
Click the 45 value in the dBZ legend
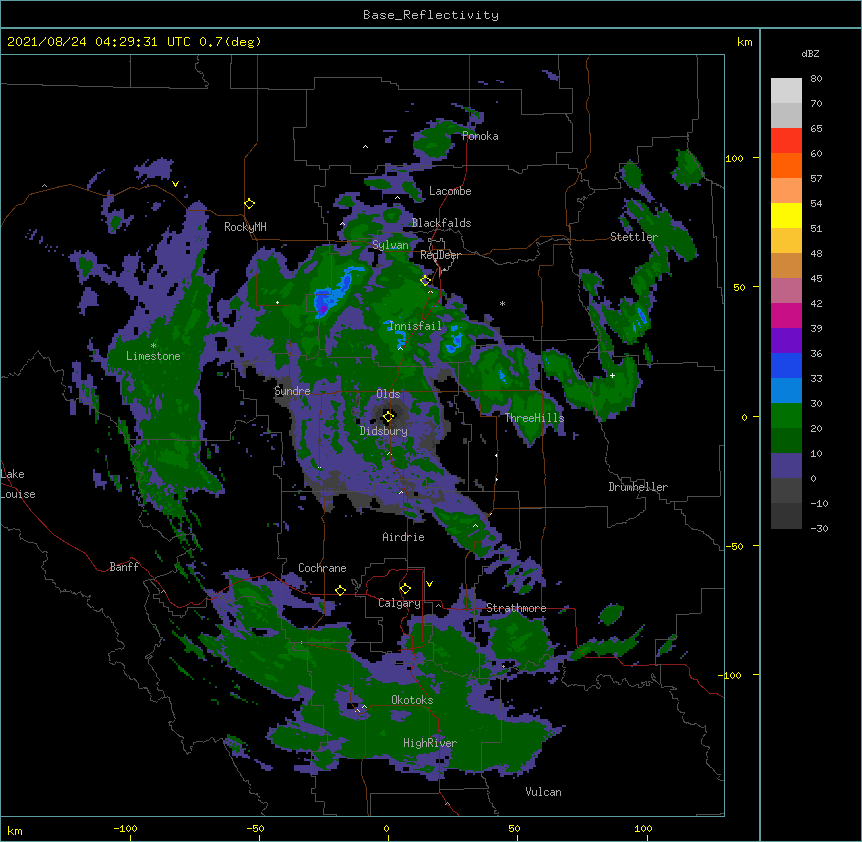click(816, 278)
